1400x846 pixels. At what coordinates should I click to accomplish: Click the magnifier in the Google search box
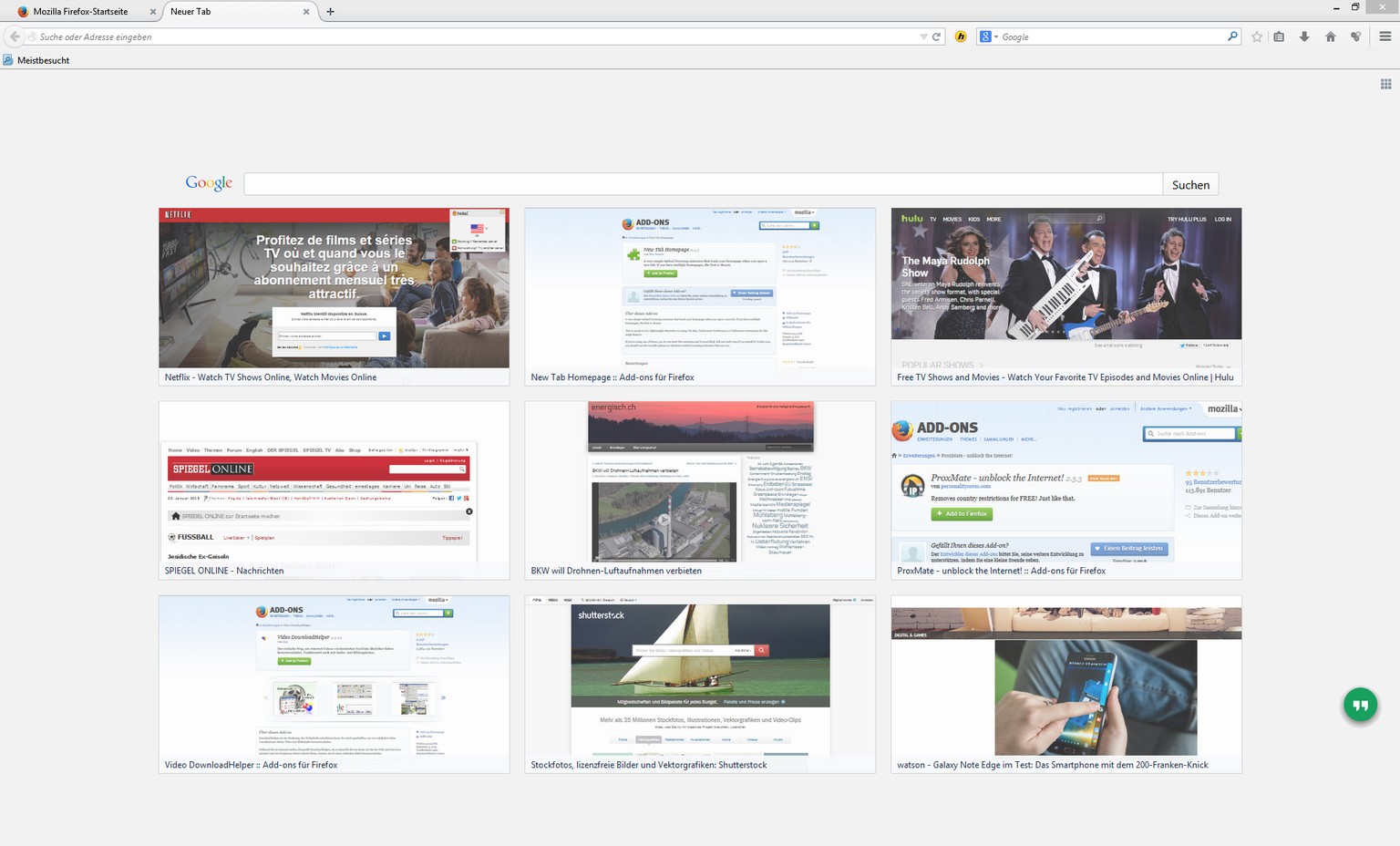(1232, 36)
